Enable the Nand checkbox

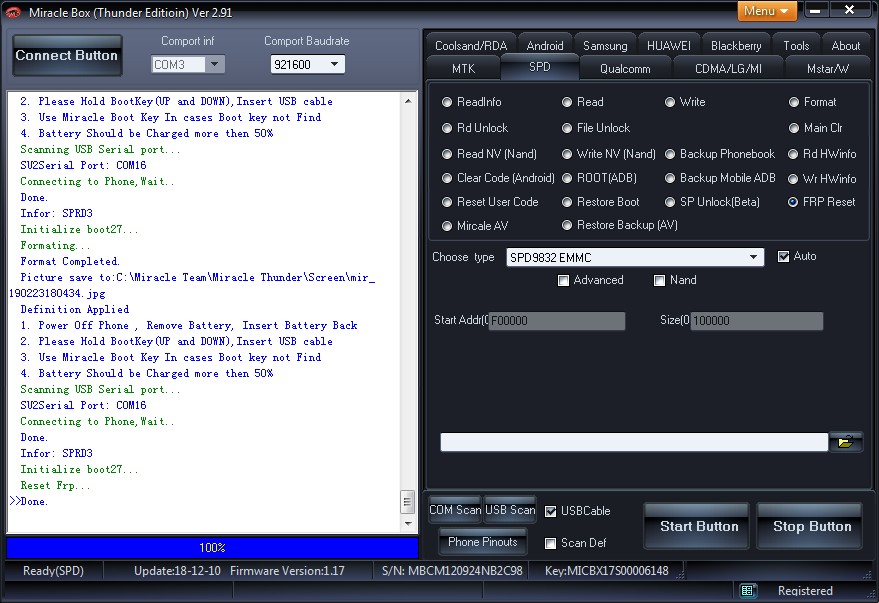point(660,280)
